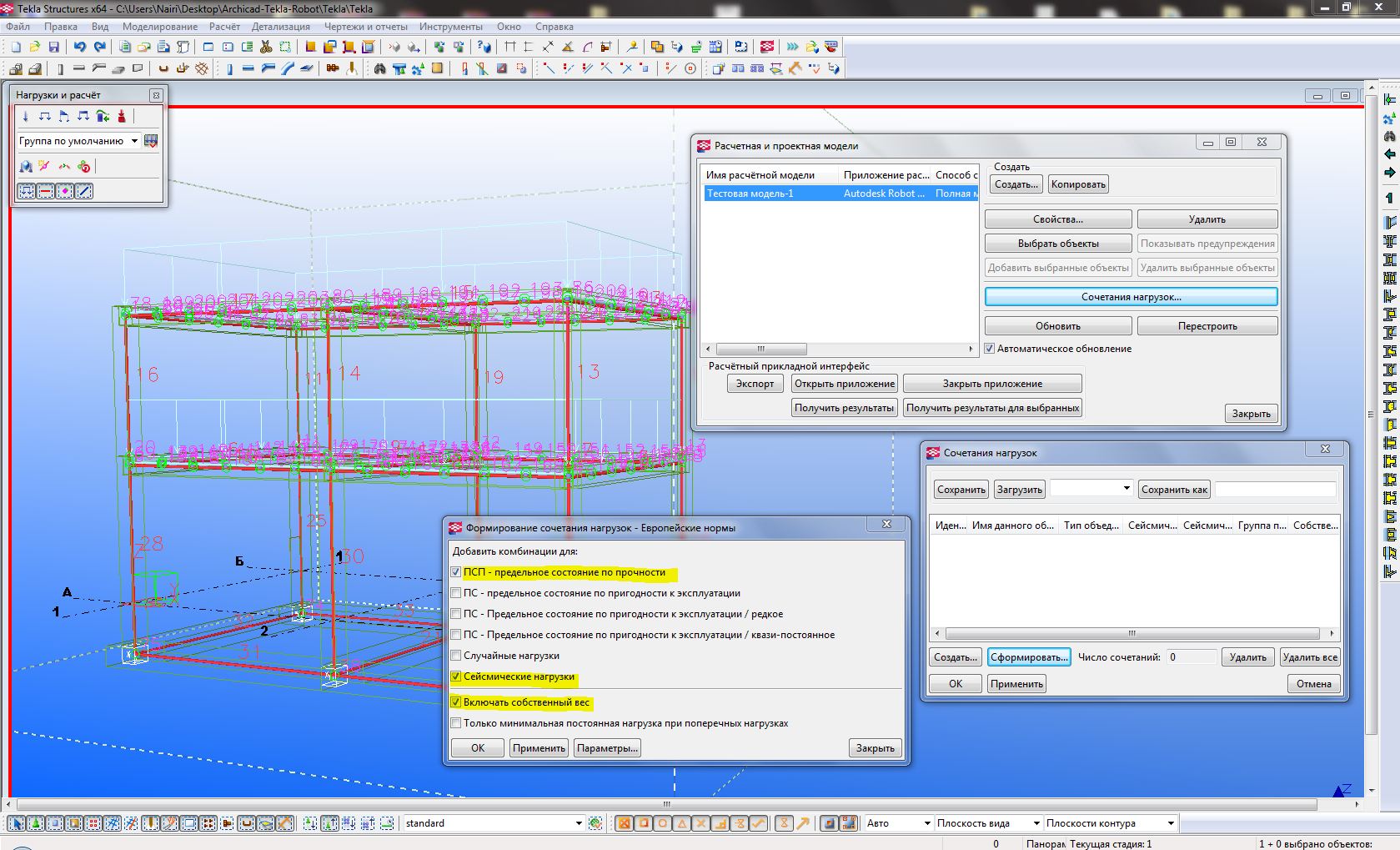1400x850 pixels.
Task: Uncheck the Сейсмические нагрузки checkbox
Action: point(456,676)
